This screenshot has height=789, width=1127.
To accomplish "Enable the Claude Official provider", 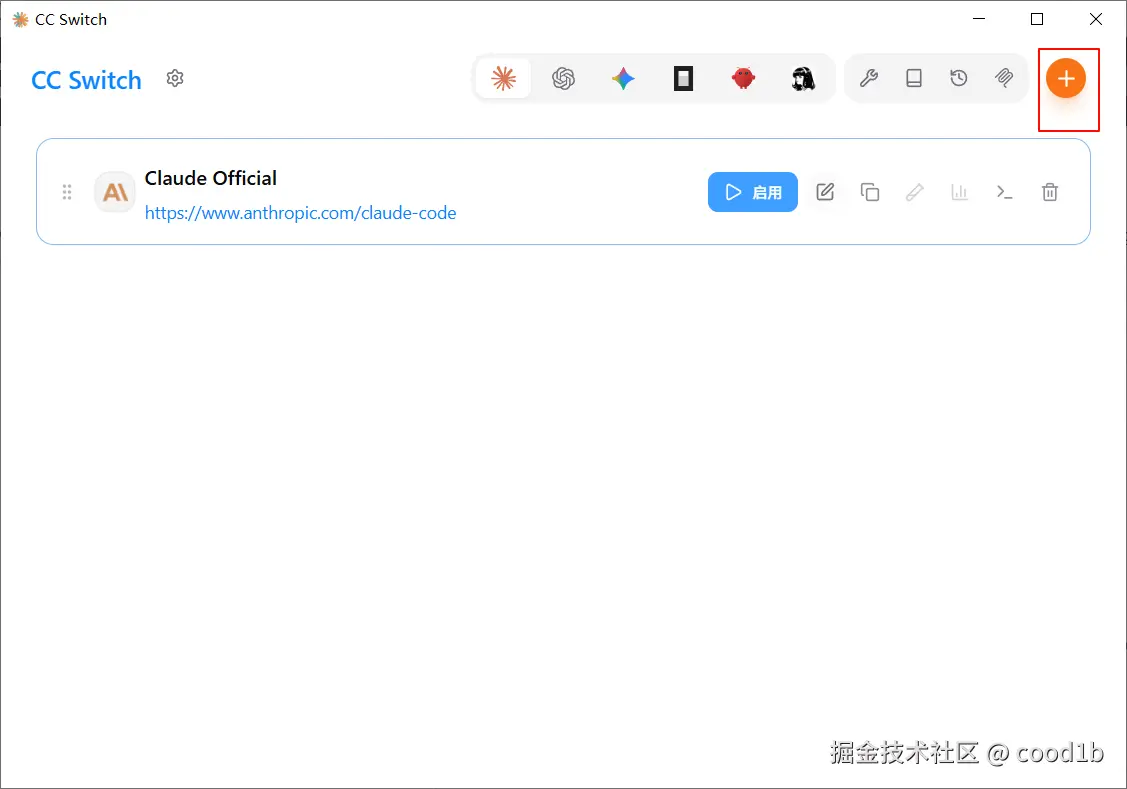I will [753, 192].
